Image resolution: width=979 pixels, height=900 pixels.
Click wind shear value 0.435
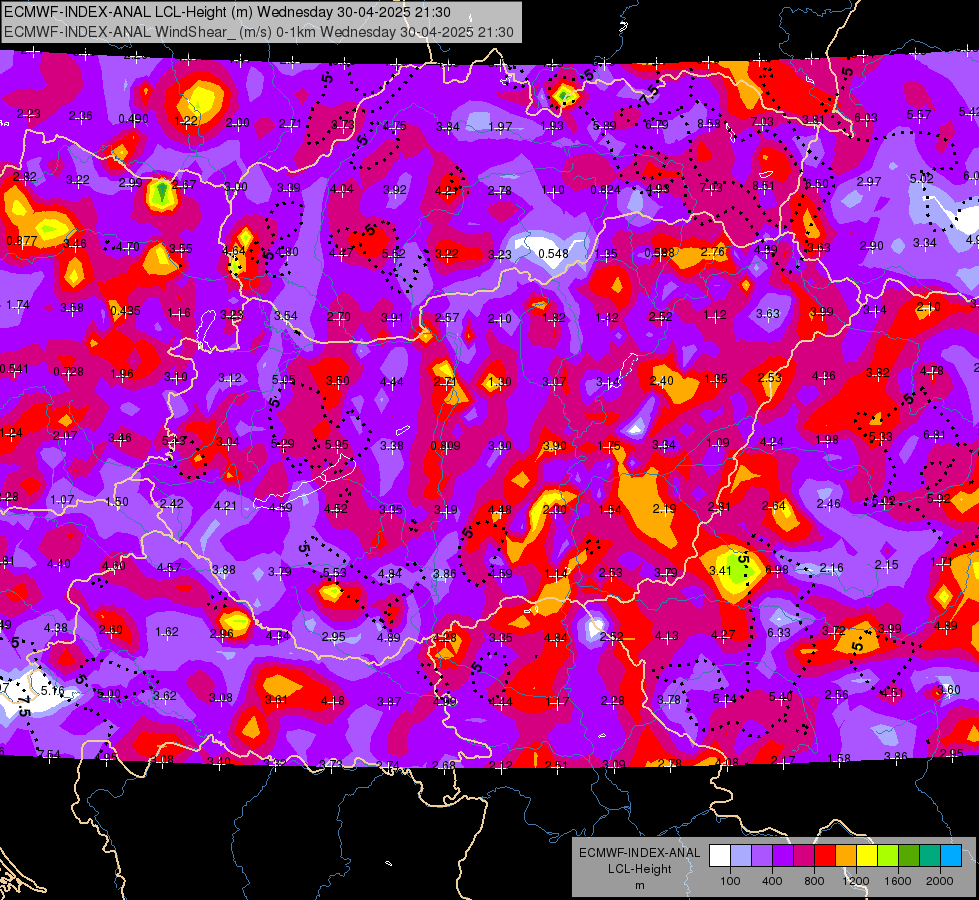125,310
